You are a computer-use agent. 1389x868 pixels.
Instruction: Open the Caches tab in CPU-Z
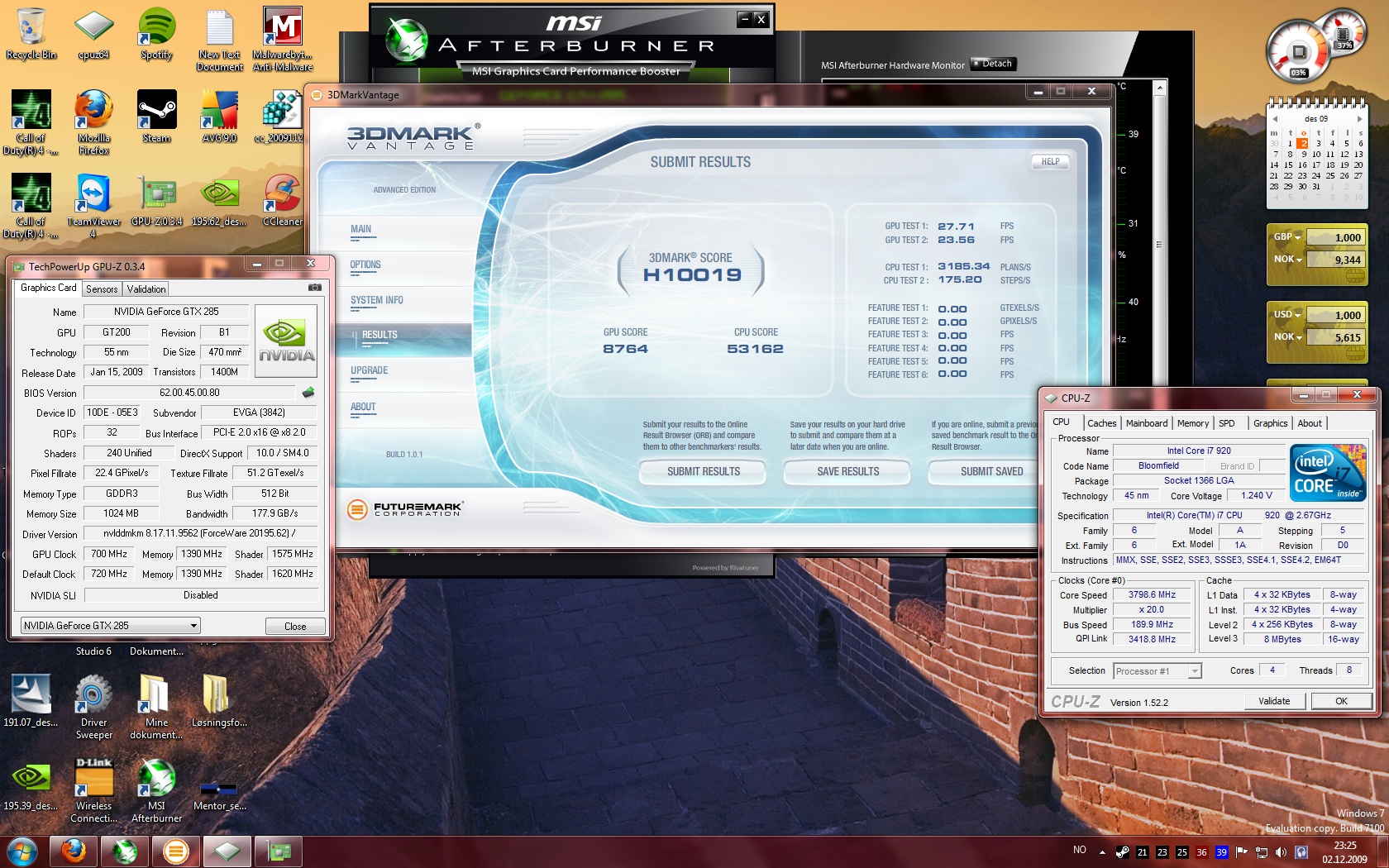1101,423
